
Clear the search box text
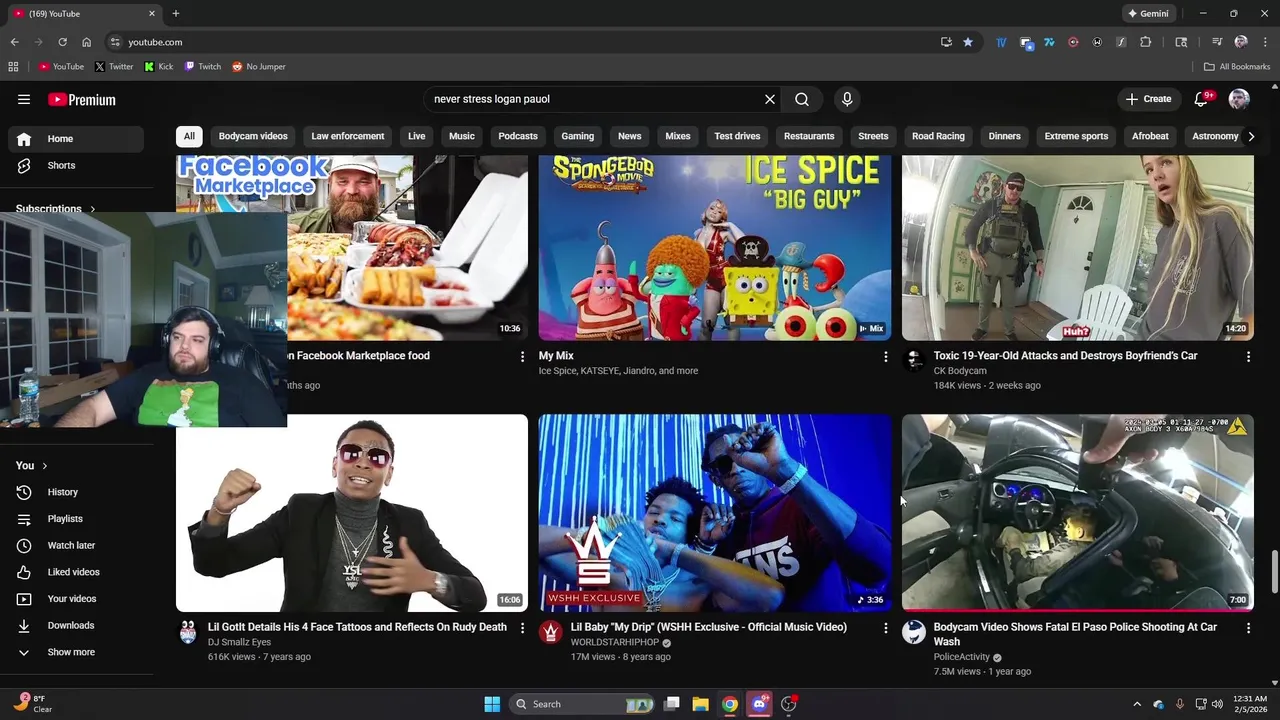tap(770, 99)
